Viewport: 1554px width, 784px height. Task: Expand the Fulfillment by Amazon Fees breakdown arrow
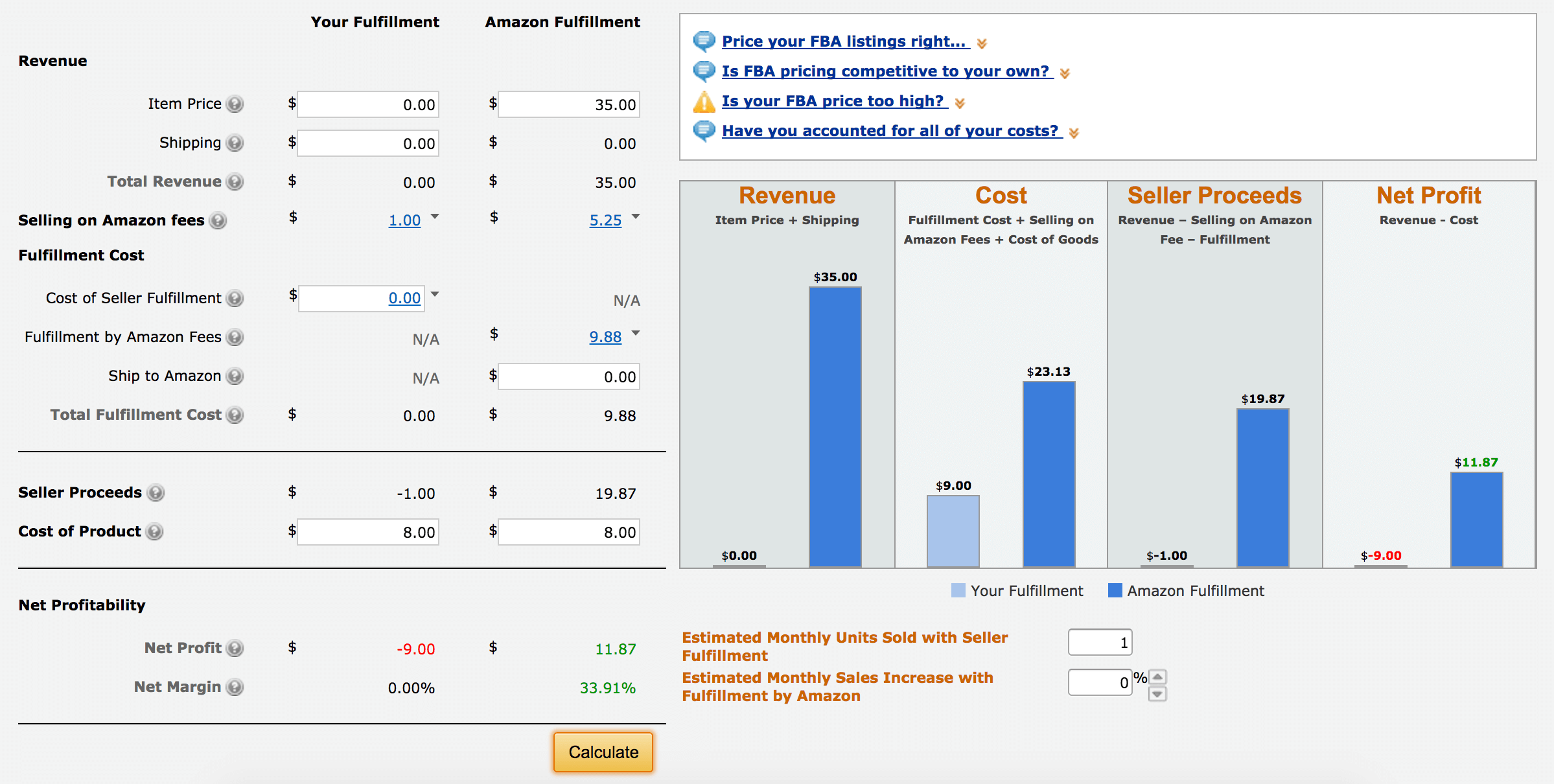coord(636,333)
